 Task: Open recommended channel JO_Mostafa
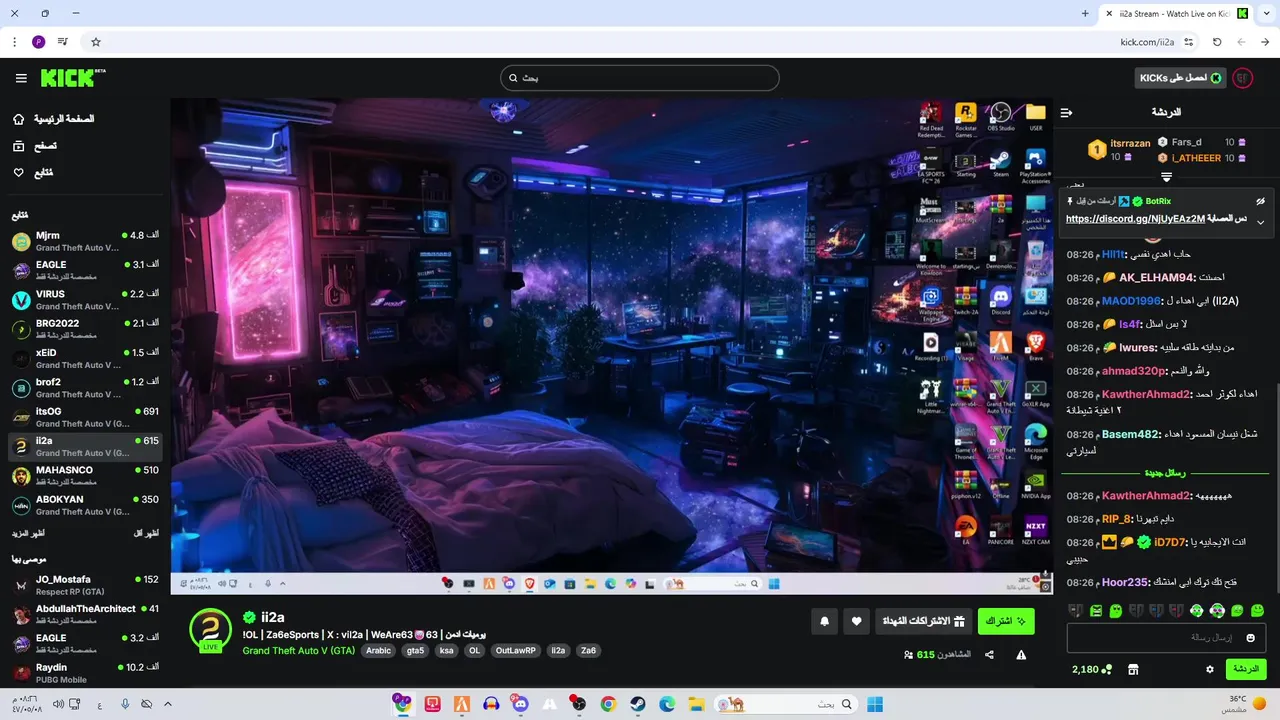point(85,585)
